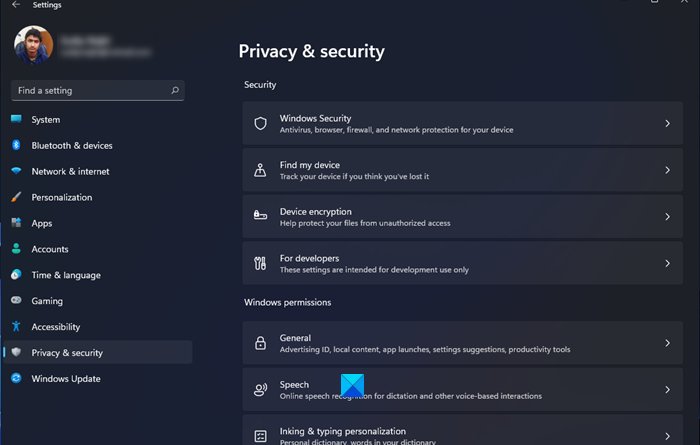This screenshot has width=700, height=445.
Task: Expand Inking & typing personalization chevron
Action: point(667,436)
